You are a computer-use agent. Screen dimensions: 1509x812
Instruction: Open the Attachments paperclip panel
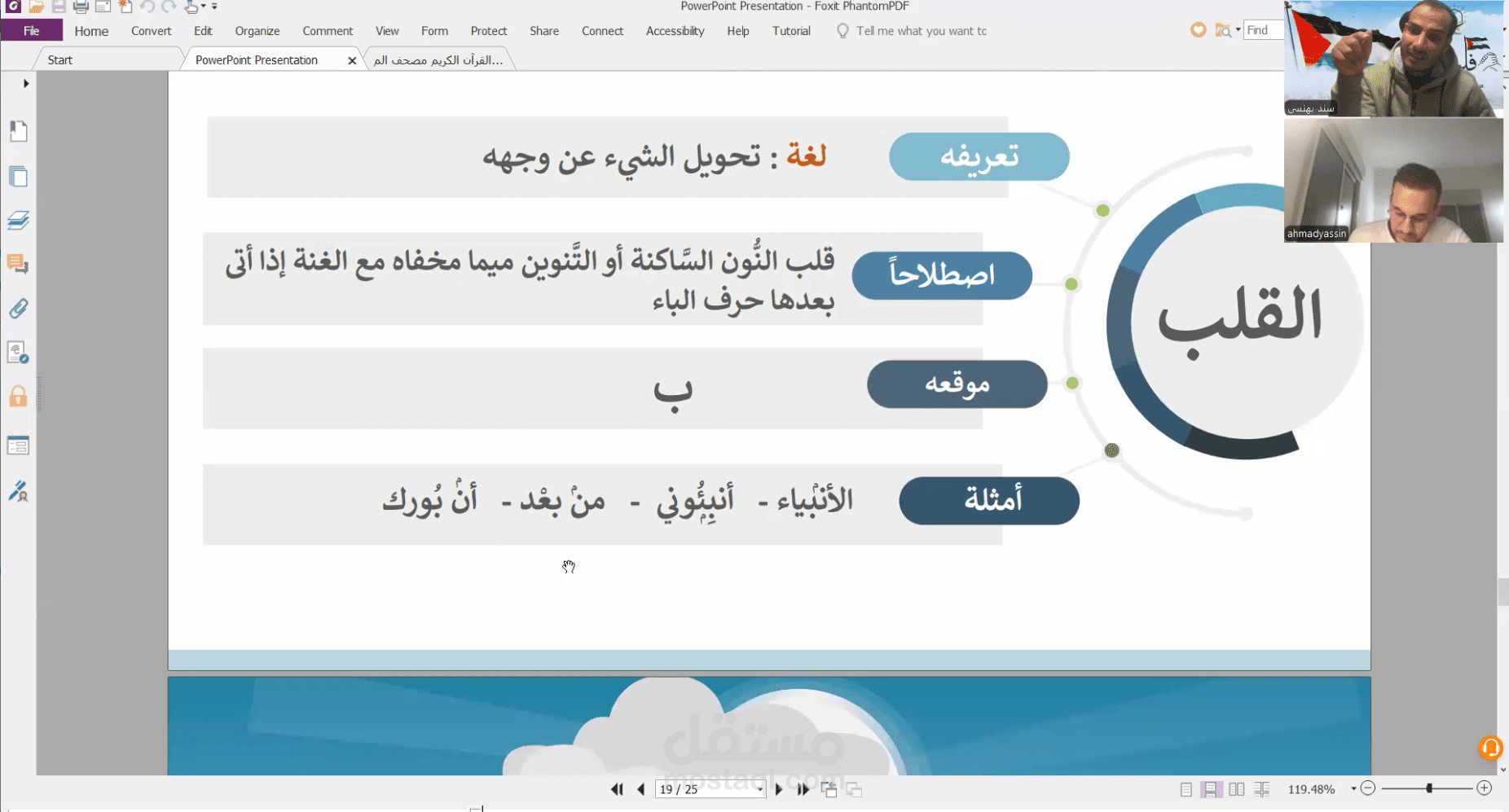pyautogui.click(x=20, y=308)
